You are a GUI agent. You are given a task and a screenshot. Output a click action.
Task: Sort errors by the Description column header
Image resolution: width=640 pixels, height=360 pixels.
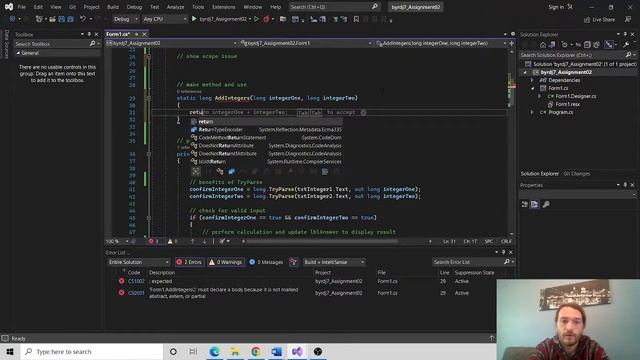(162, 273)
